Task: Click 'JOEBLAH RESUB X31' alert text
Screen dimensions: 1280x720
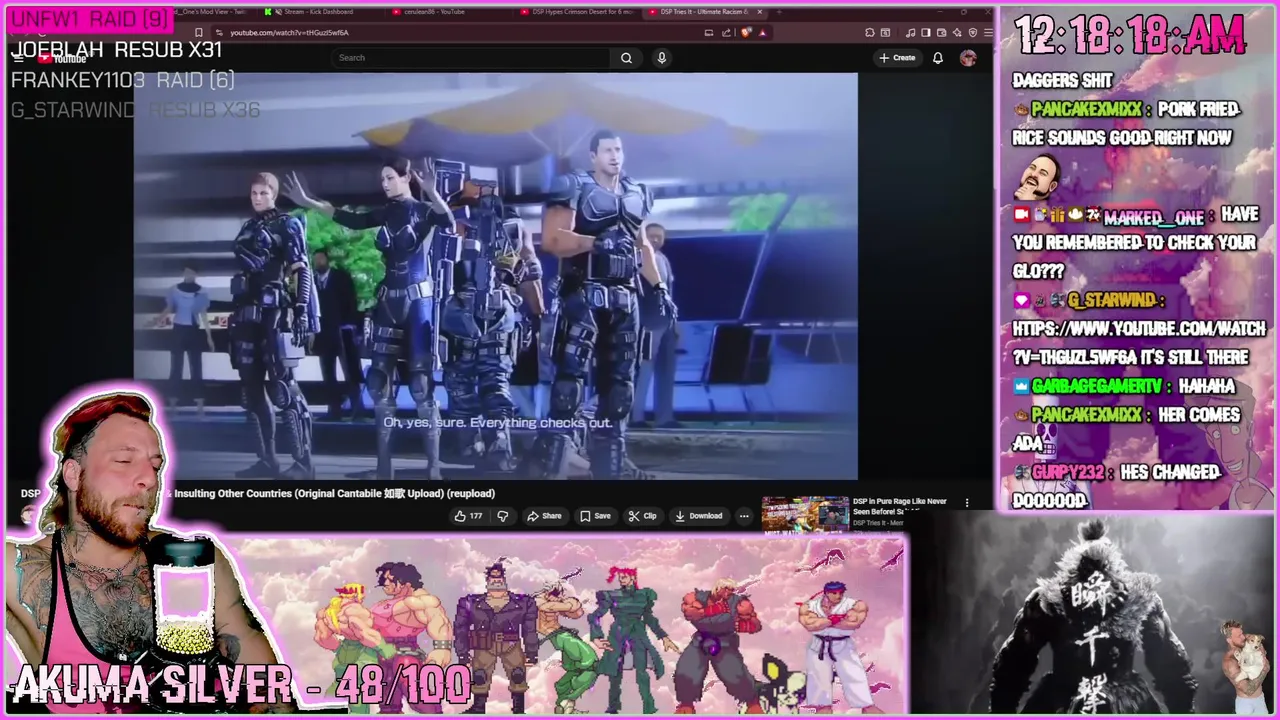Action: (x=116, y=50)
